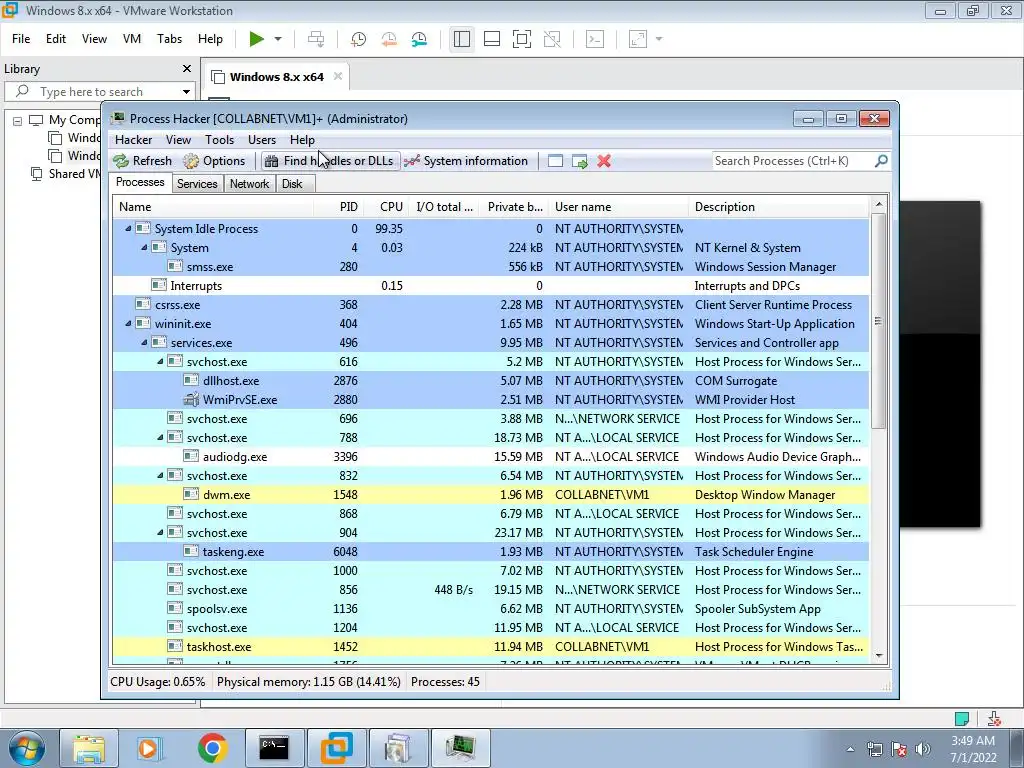
Task: Click the take snapshot clock icon
Action: [359, 39]
